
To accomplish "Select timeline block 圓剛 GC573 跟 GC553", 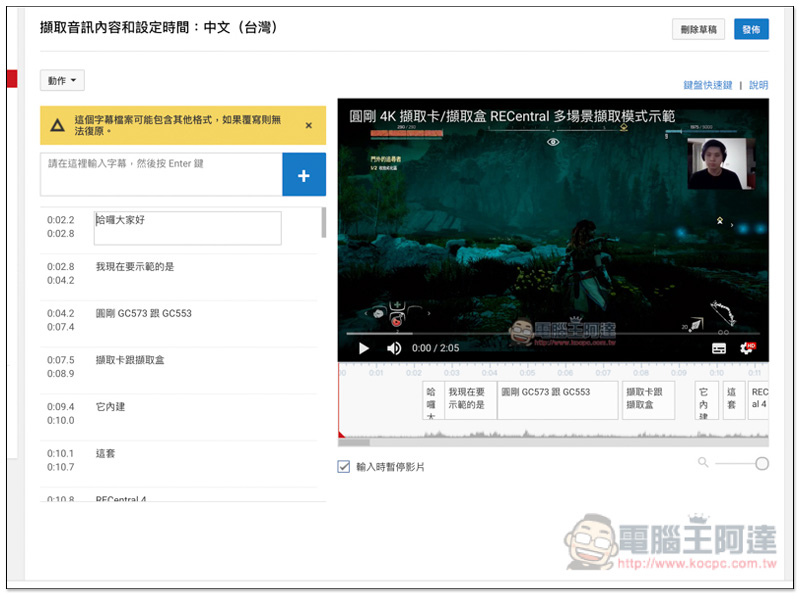I will click(x=558, y=400).
